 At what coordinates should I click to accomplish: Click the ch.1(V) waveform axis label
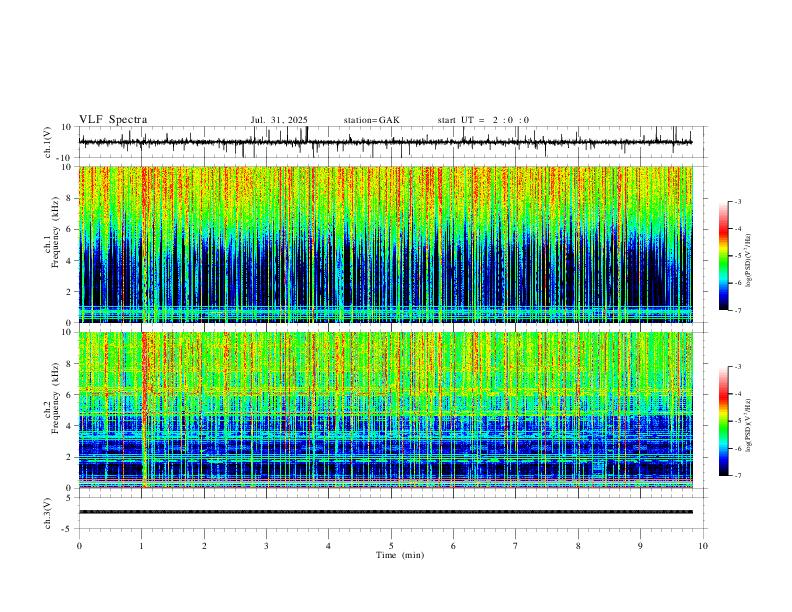(48, 142)
